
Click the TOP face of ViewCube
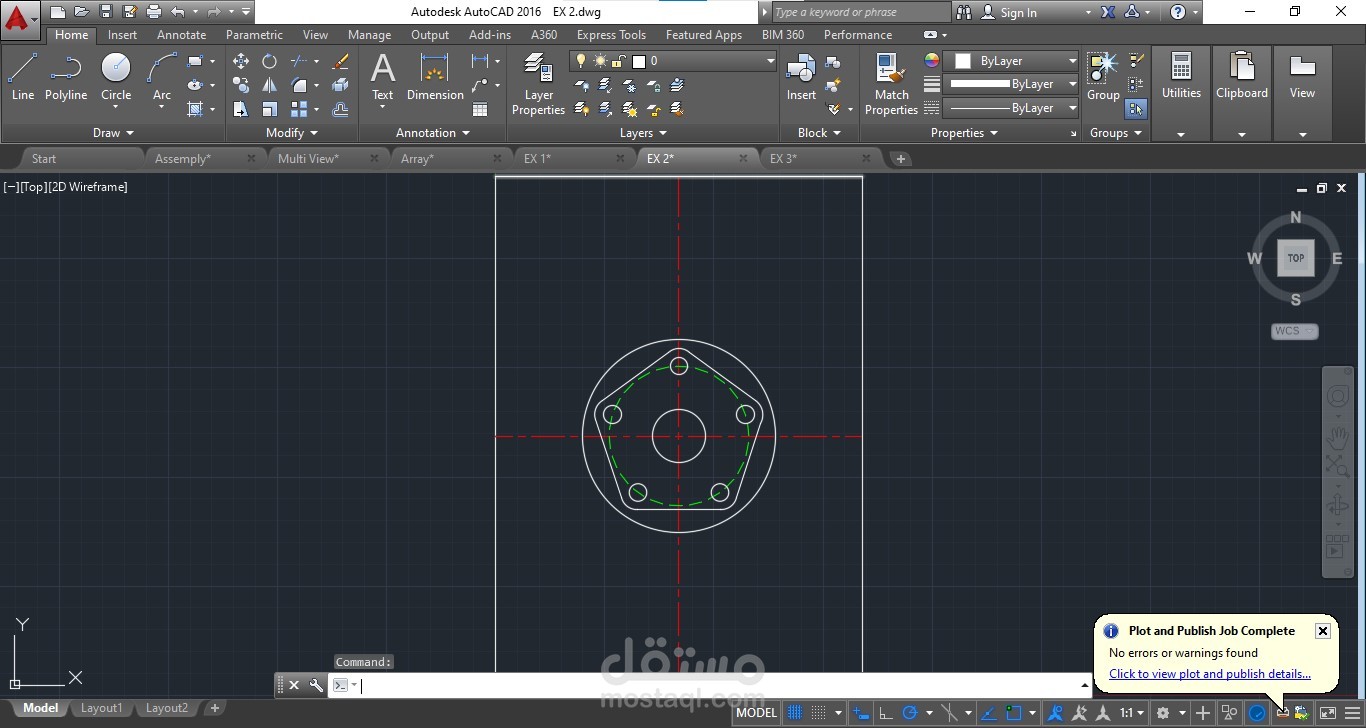point(1296,258)
